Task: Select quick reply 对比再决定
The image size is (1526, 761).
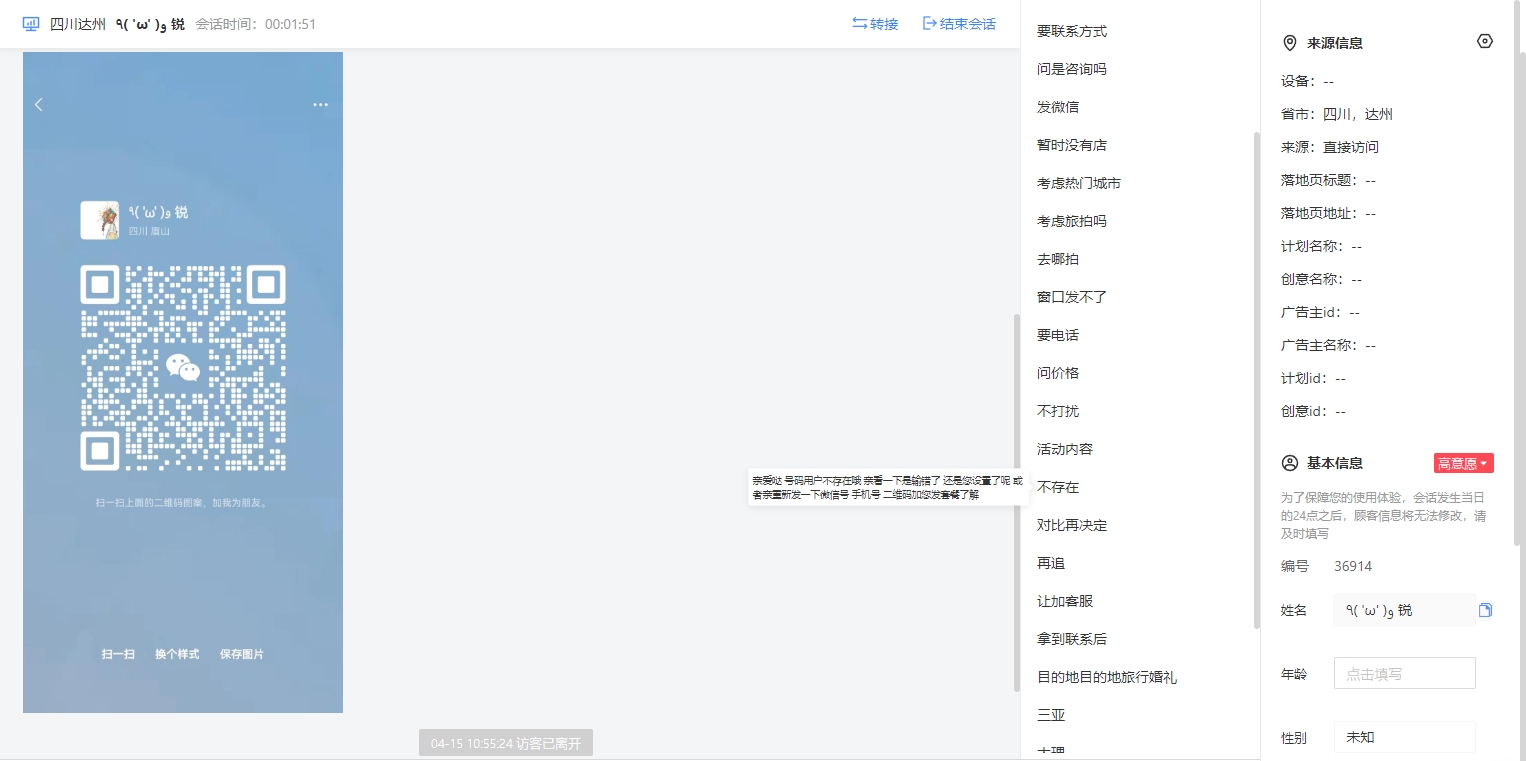Action: [1072, 525]
